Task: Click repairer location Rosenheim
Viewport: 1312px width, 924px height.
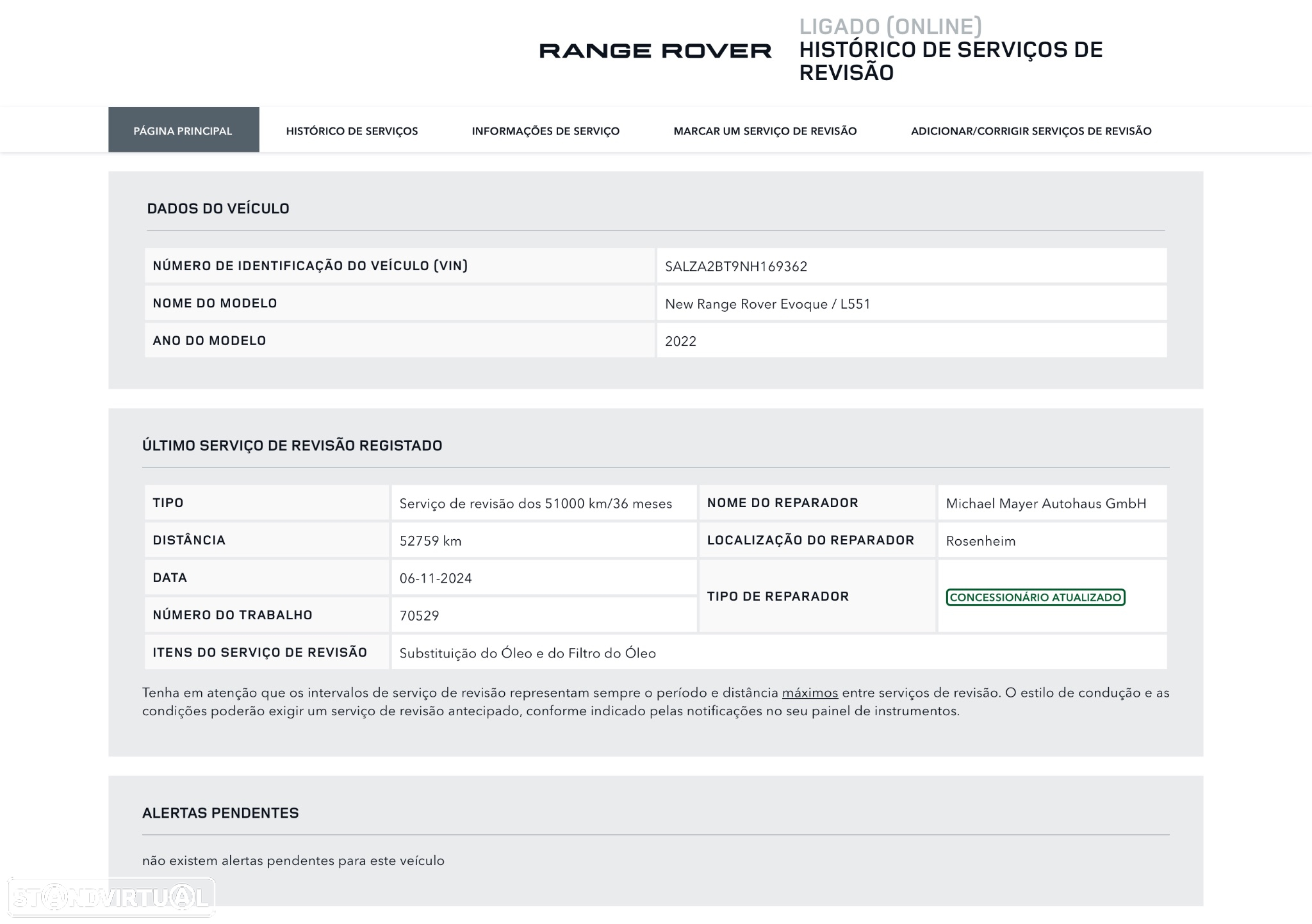Action: 981,540
